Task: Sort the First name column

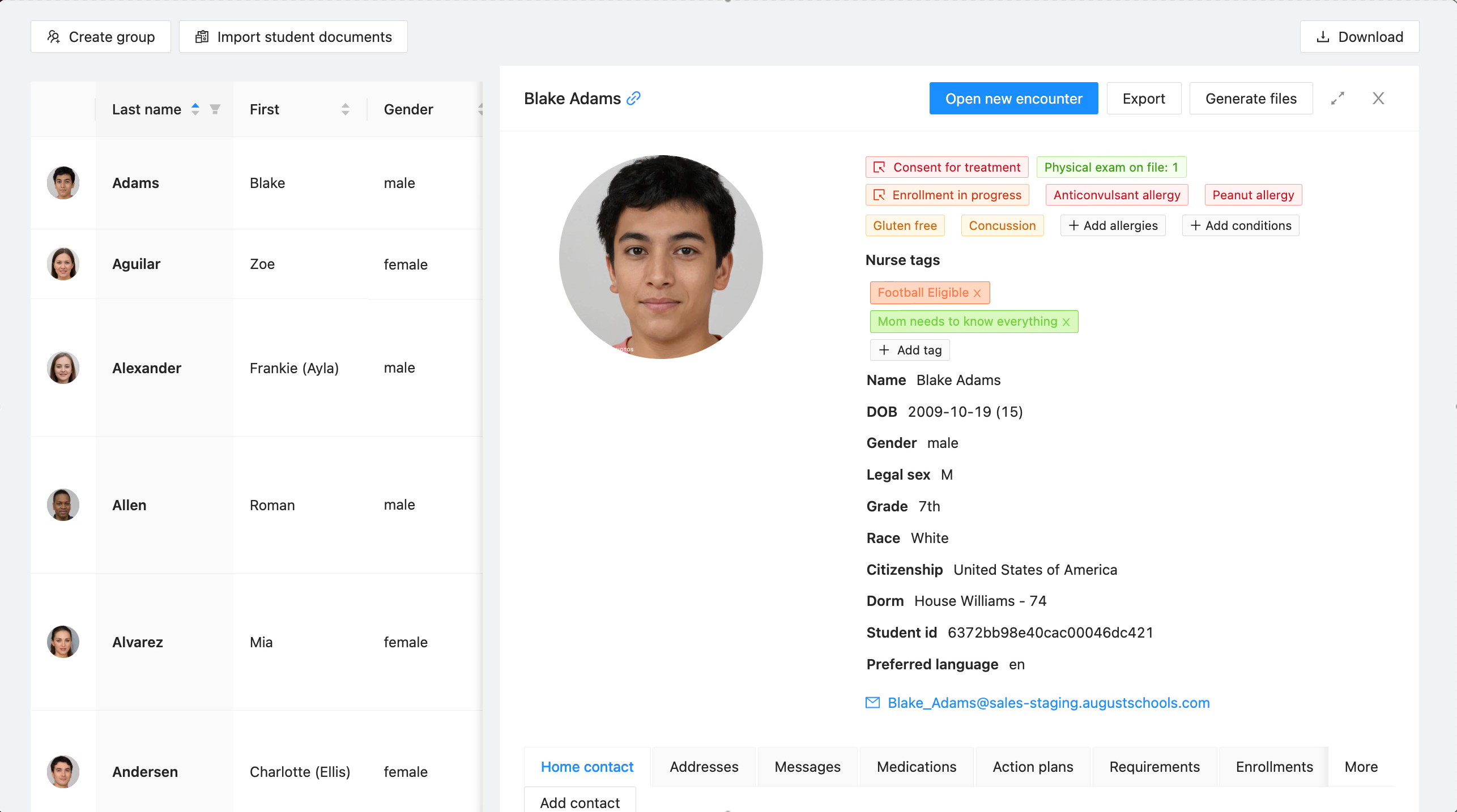Action: coord(345,109)
